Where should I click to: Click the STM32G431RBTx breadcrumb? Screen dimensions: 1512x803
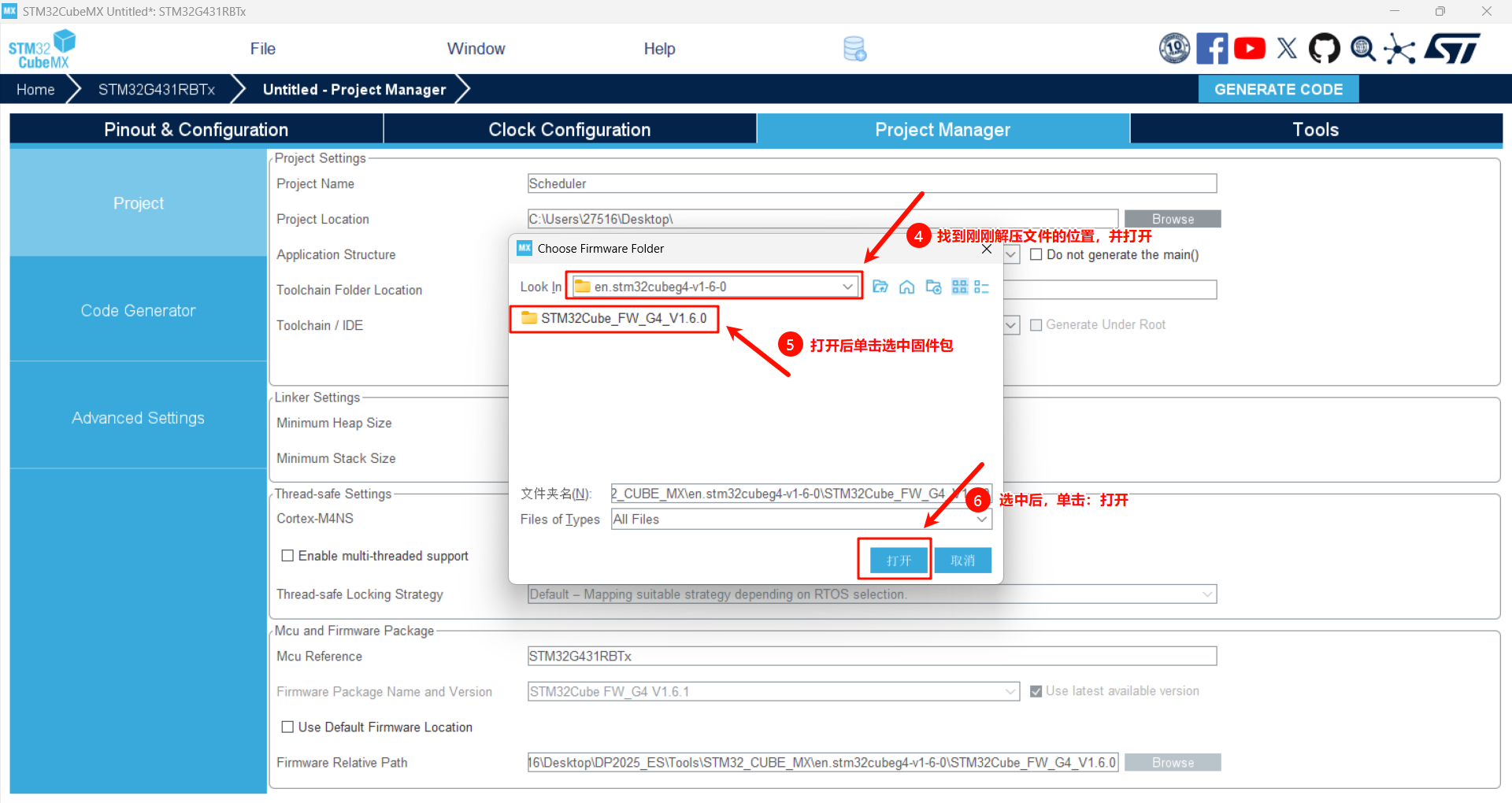point(157,90)
